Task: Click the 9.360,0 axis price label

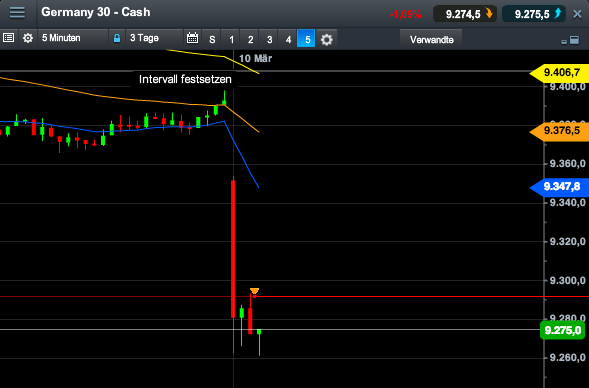Action: pos(567,164)
